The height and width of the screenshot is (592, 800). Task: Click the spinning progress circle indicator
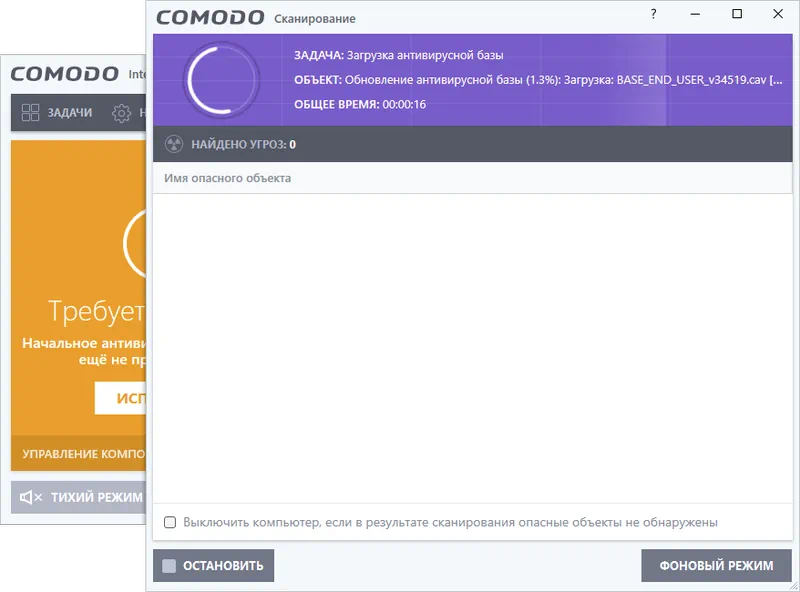click(x=221, y=80)
